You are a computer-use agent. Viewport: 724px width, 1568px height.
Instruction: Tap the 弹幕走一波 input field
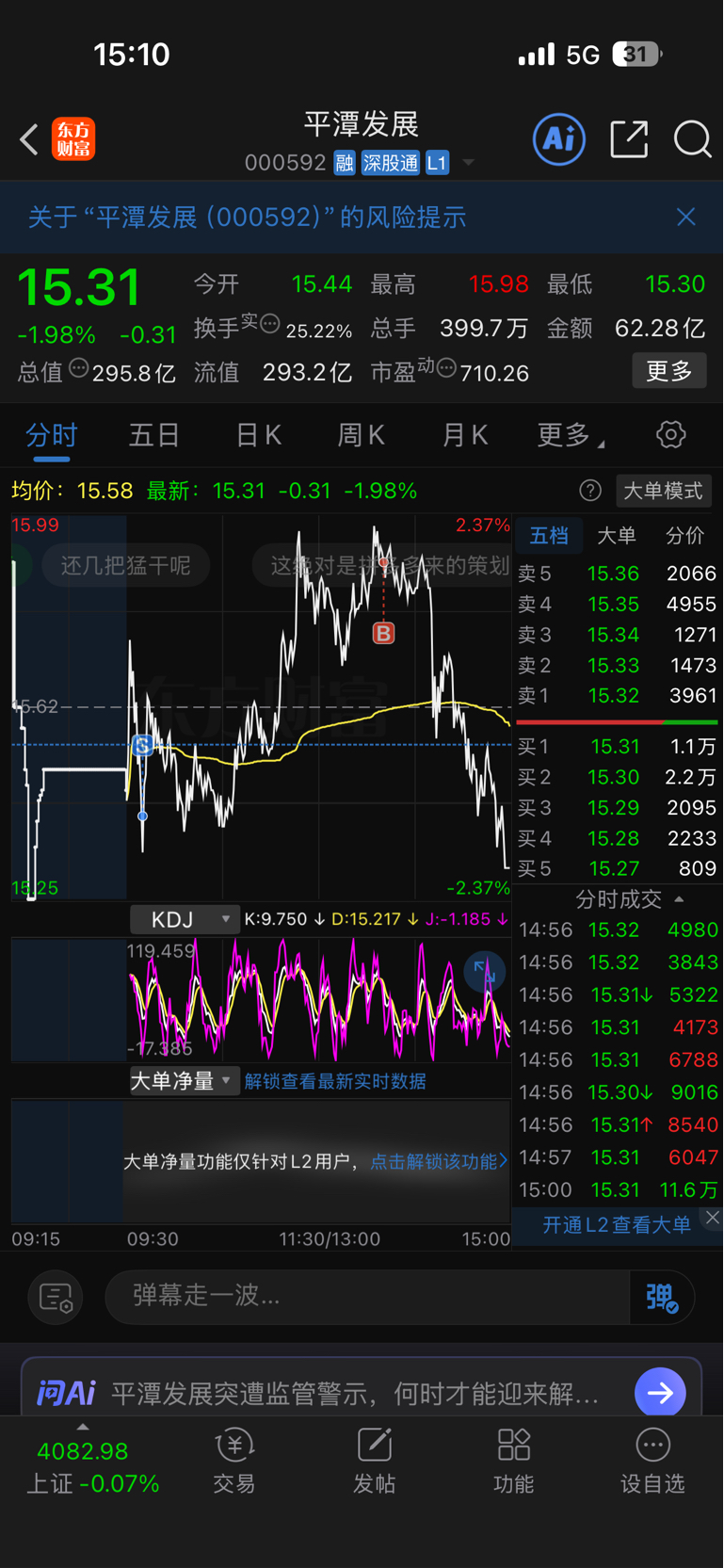[368, 1297]
